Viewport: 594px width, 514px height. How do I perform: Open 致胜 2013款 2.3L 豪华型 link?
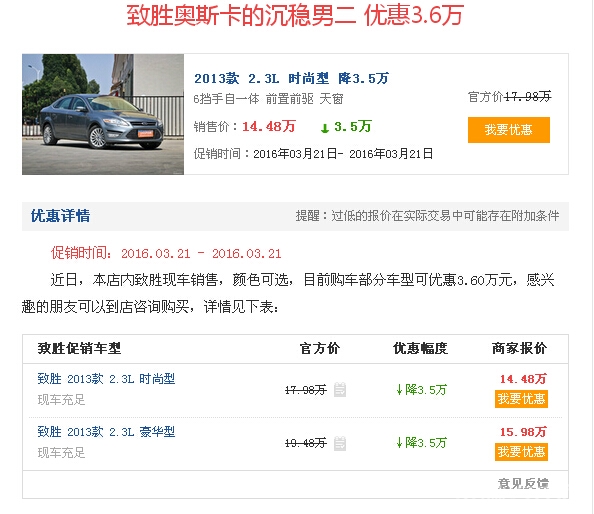click(x=106, y=432)
